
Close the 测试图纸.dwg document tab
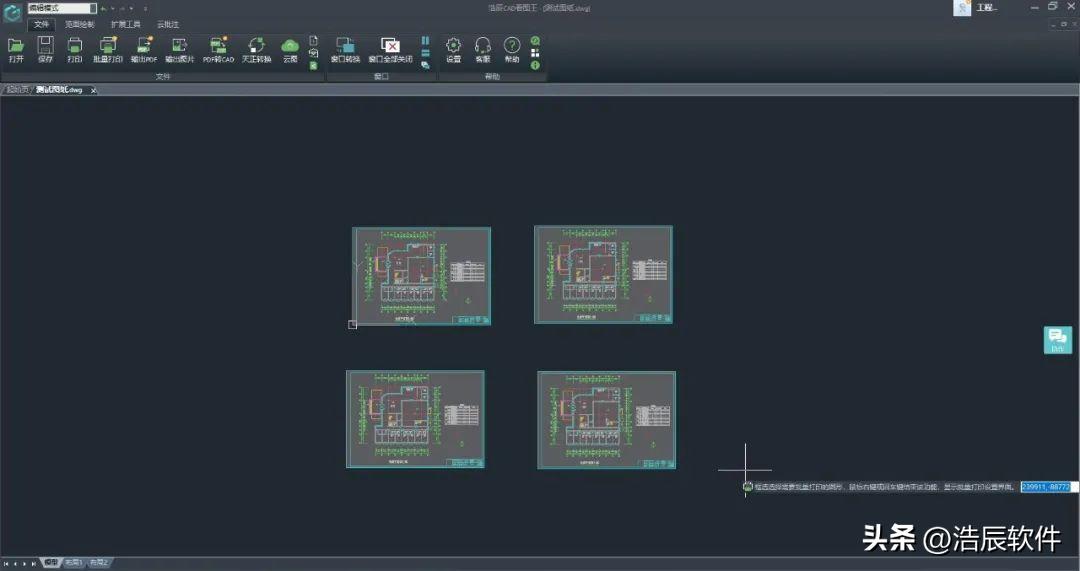click(94, 90)
